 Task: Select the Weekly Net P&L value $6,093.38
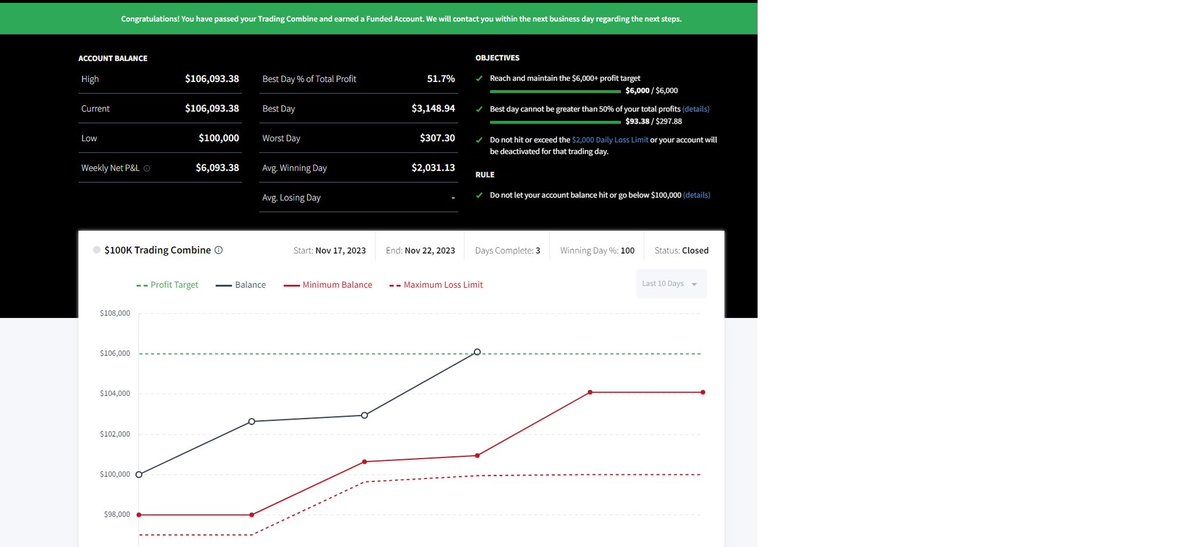tap(217, 168)
